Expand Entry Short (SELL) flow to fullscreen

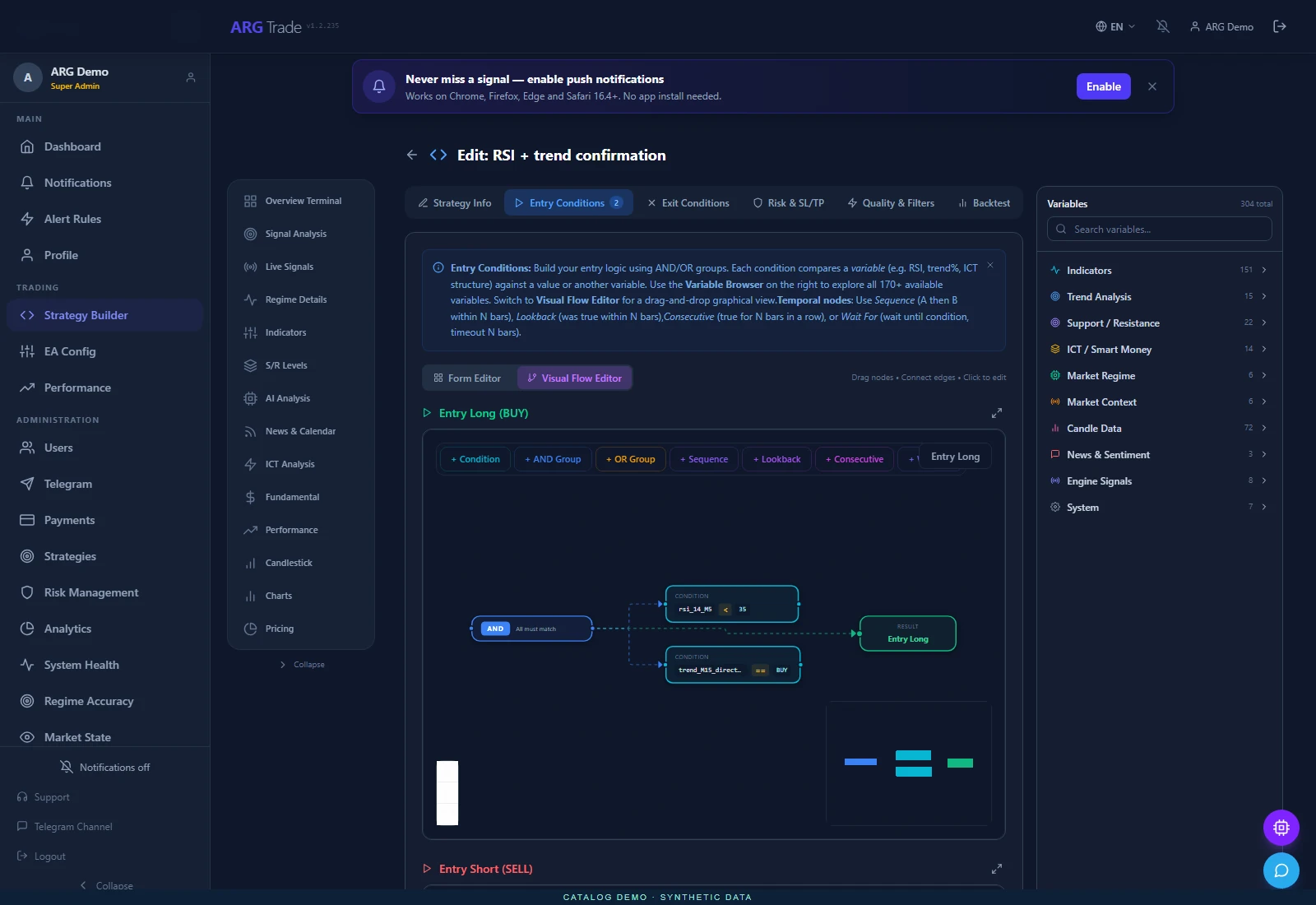pyautogui.click(x=997, y=869)
